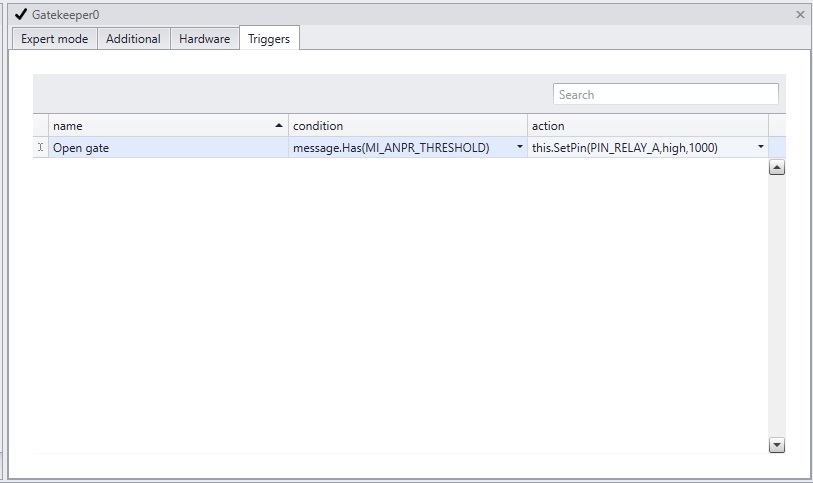Screen dimensions: 813x483
Task: Switch to the Expert mode tab
Action: [x=54, y=39]
